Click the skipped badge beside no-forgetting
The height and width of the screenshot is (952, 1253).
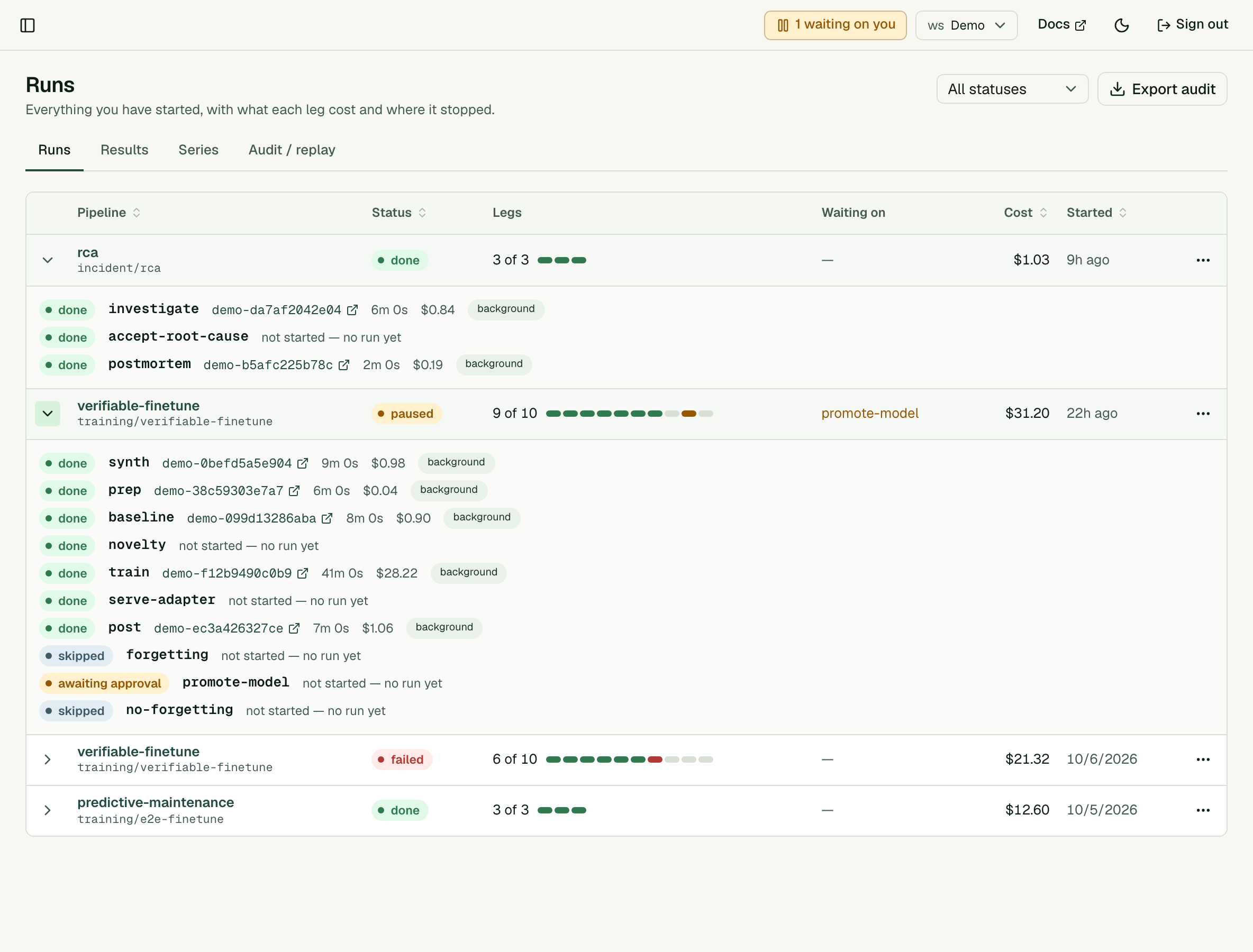tap(76, 711)
